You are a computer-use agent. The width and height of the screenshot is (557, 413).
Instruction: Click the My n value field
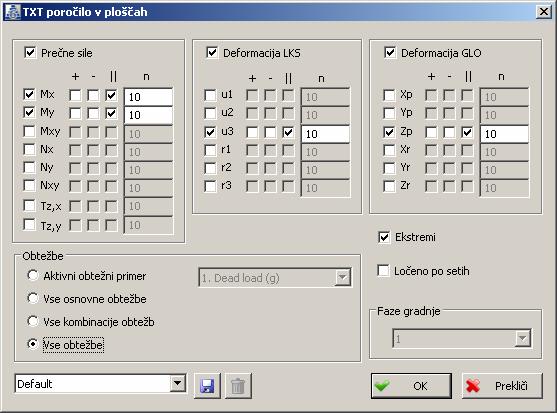pyautogui.click(x=148, y=115)
